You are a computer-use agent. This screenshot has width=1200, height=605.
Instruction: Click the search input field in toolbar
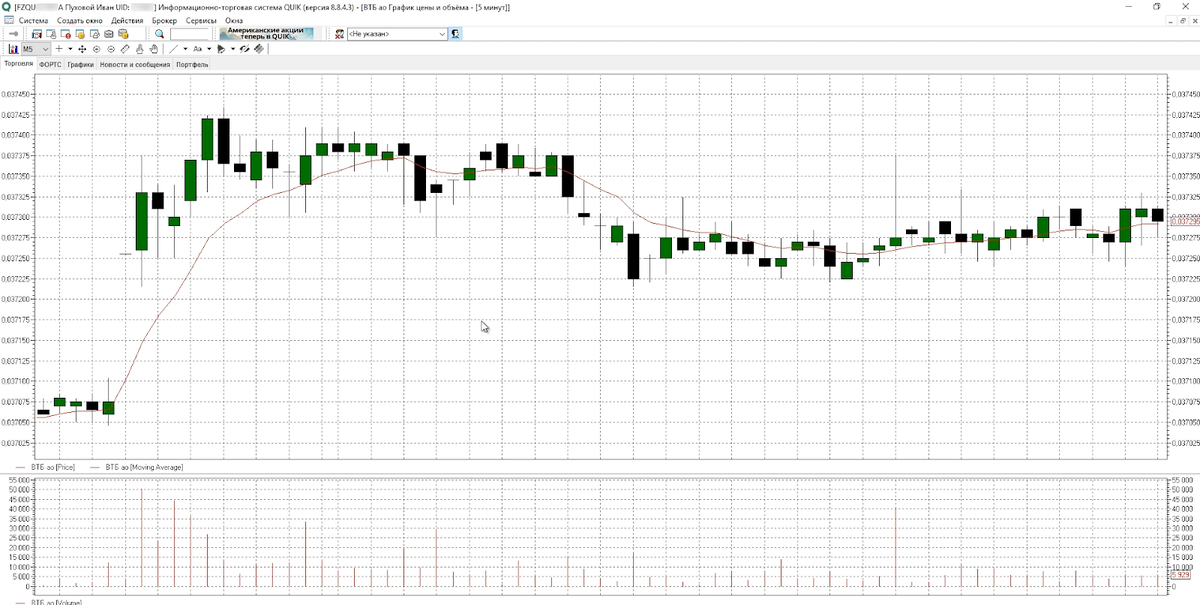pos(190,33)
